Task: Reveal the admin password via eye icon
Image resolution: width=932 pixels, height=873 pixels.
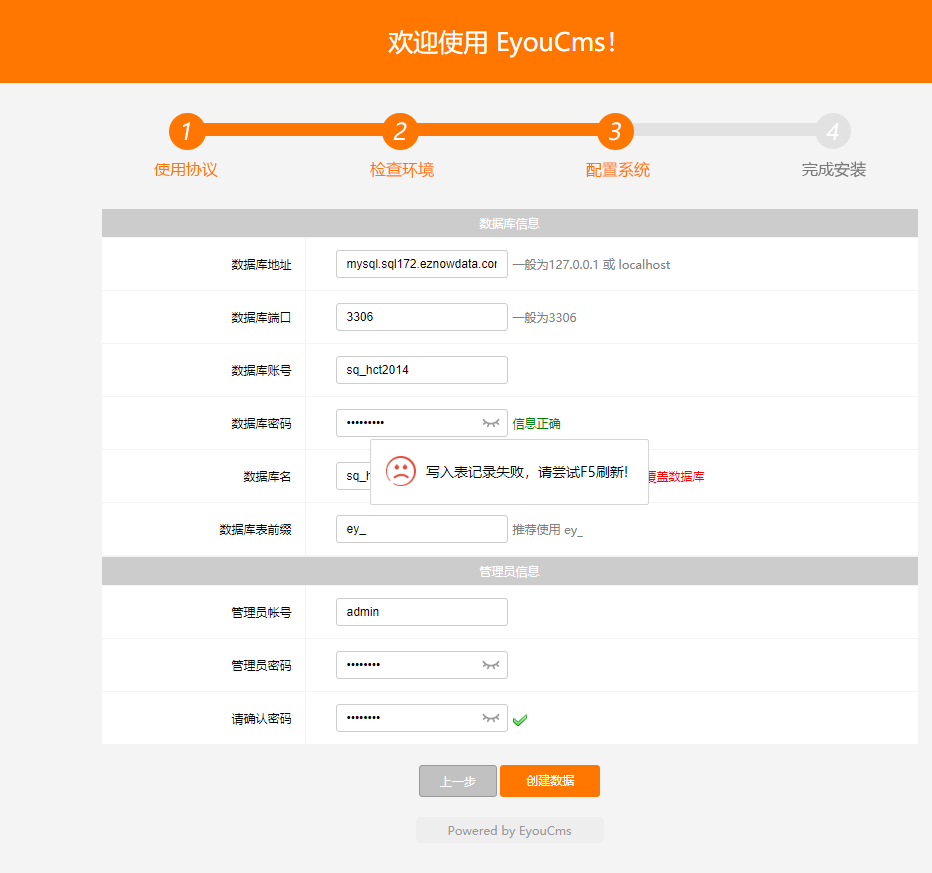Action: (x=491, y=665)
